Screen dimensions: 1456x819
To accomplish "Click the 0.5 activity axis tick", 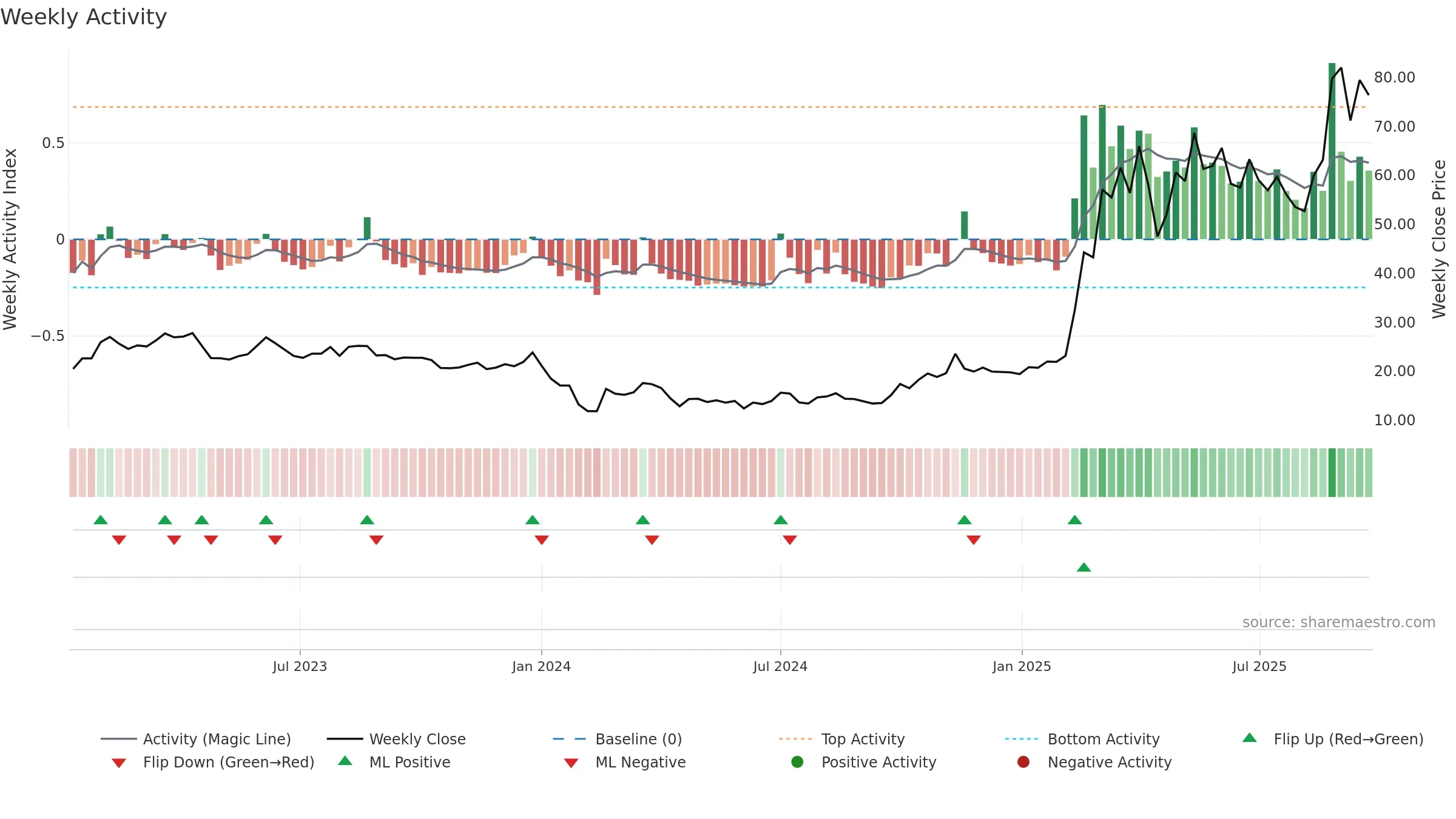I will pyautogui.click(x=53, y=143).
